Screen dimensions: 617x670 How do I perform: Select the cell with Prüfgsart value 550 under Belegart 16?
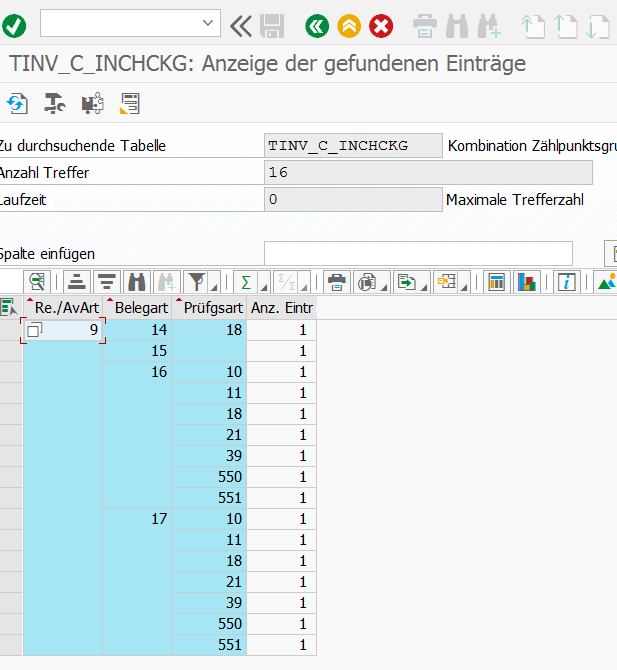(x=209, y=477)
